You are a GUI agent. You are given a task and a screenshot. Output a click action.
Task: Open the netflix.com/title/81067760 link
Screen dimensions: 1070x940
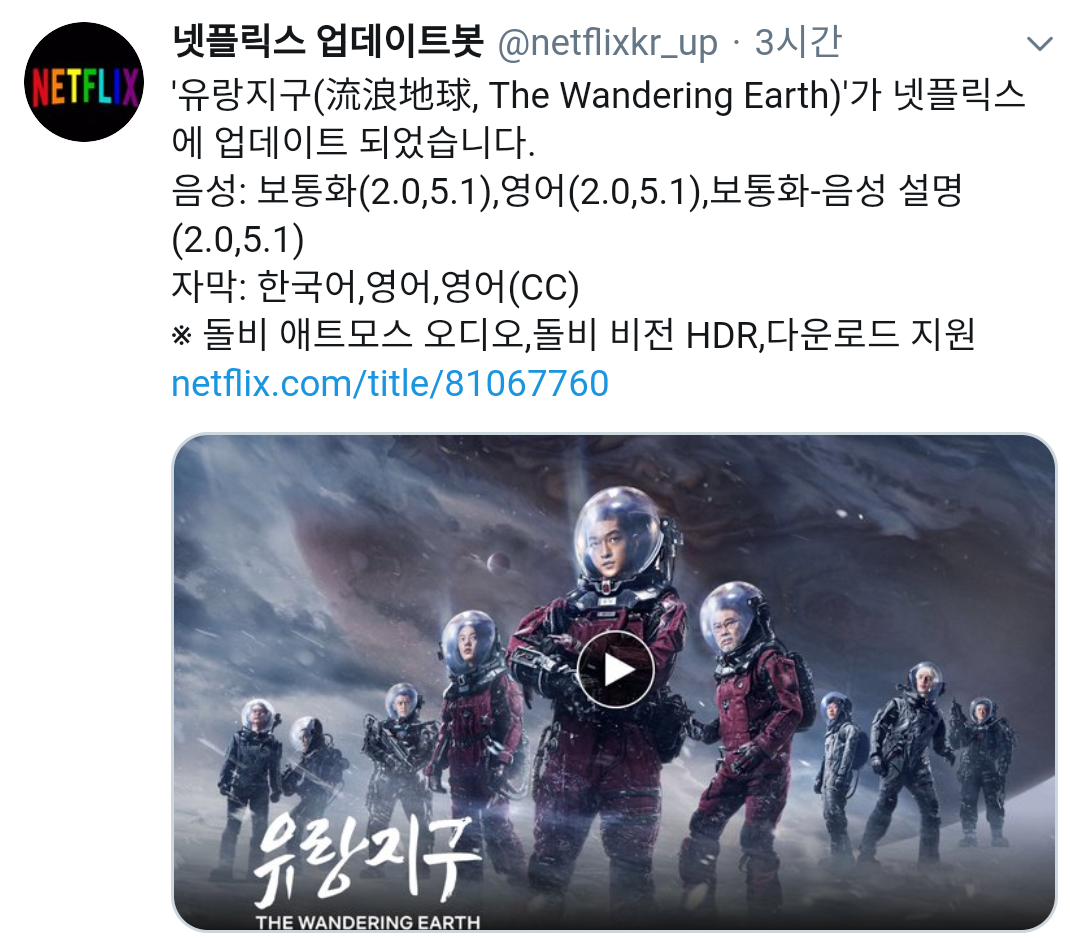click(x=390, y=383)
